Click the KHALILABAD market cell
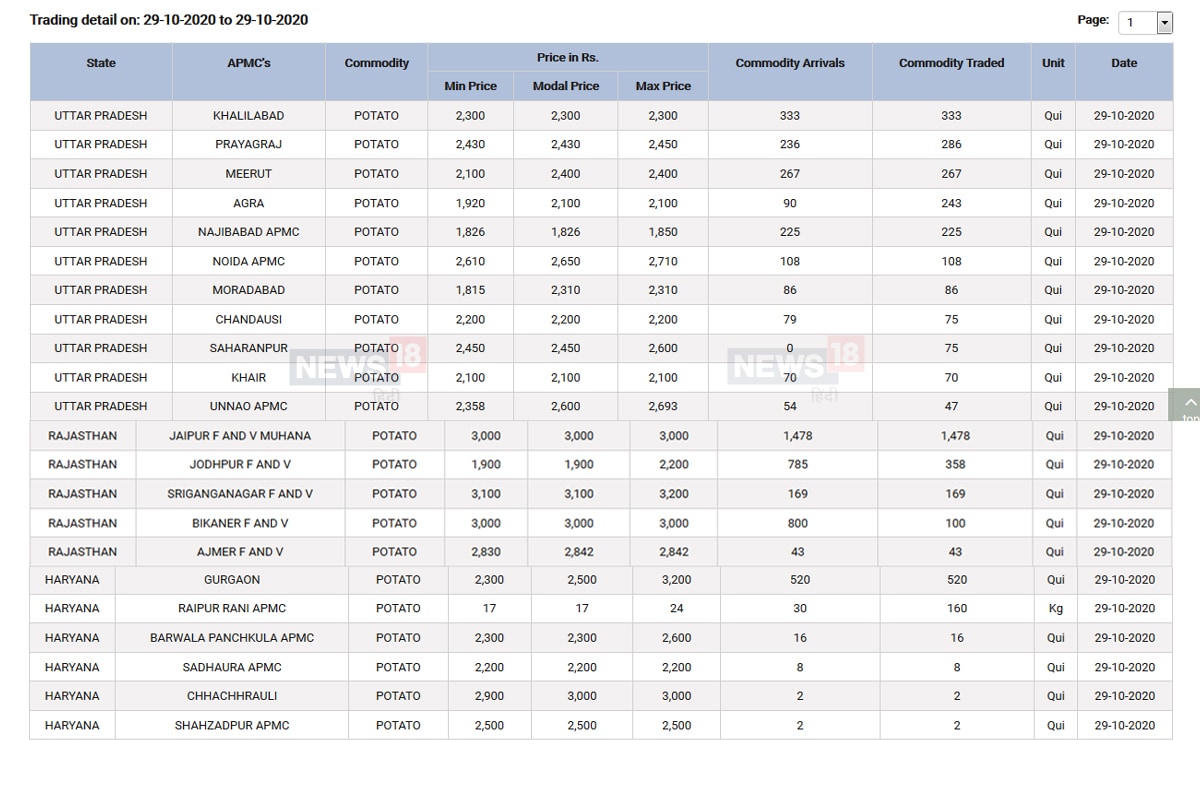The image size is (1200, 800). (x=249, y=116)
